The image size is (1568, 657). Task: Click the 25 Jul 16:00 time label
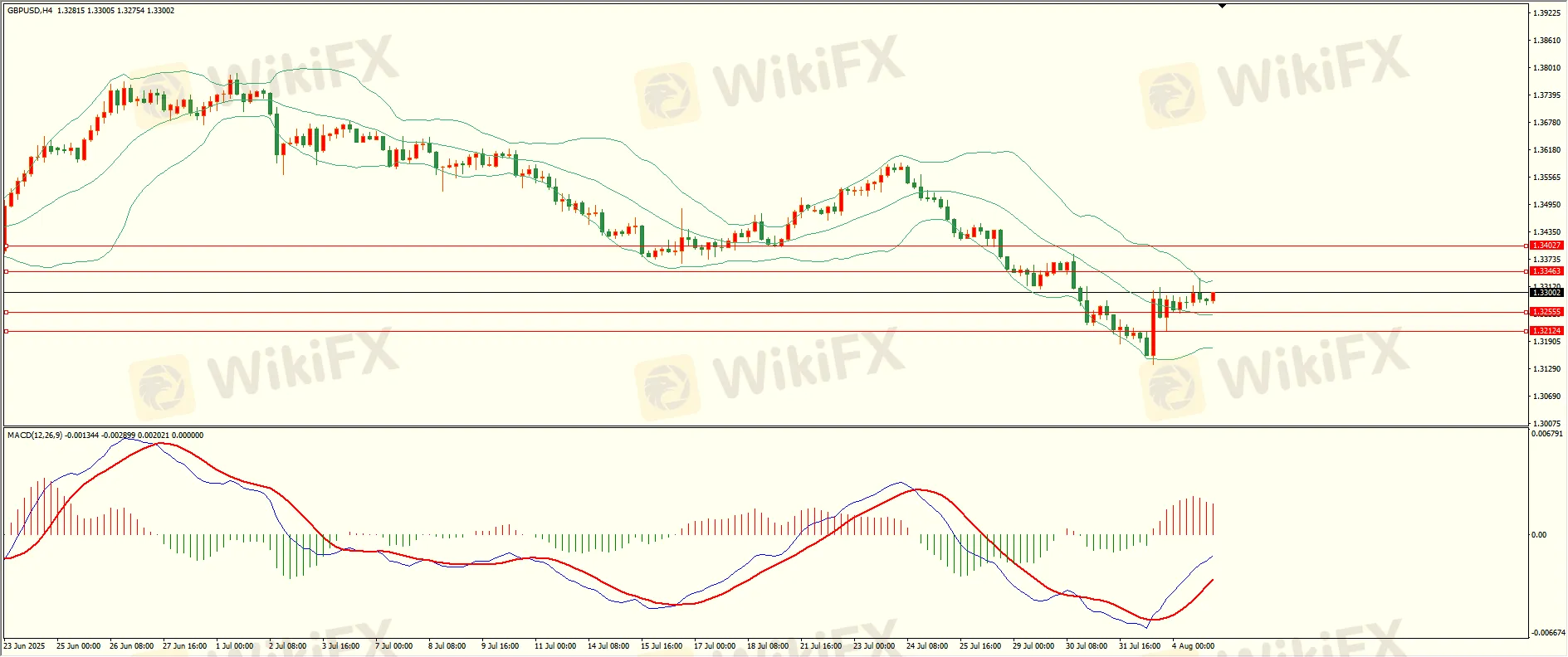click(x=980, y=646)
